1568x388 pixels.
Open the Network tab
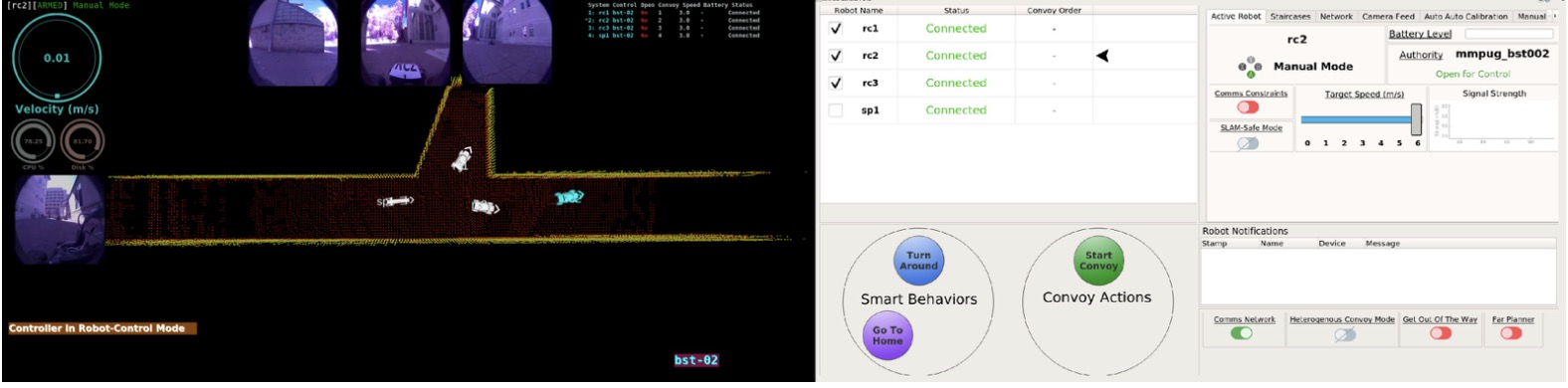pyautogui.click(x=1336, y=16)
